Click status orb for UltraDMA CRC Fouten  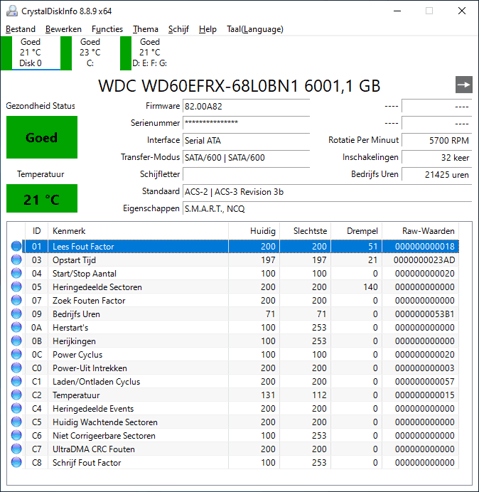[x=16, y=449]
